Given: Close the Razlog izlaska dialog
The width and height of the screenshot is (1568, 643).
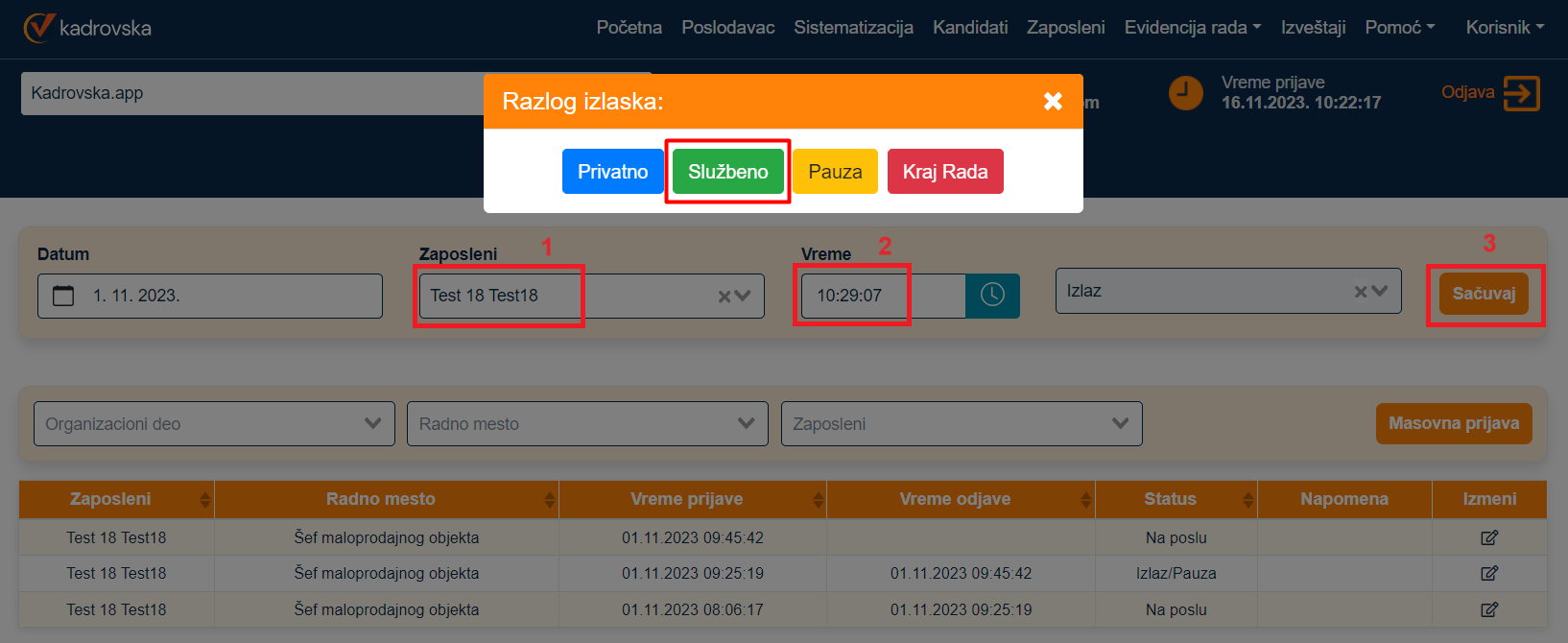Looking at the screenshot, I should point(1053,102).
